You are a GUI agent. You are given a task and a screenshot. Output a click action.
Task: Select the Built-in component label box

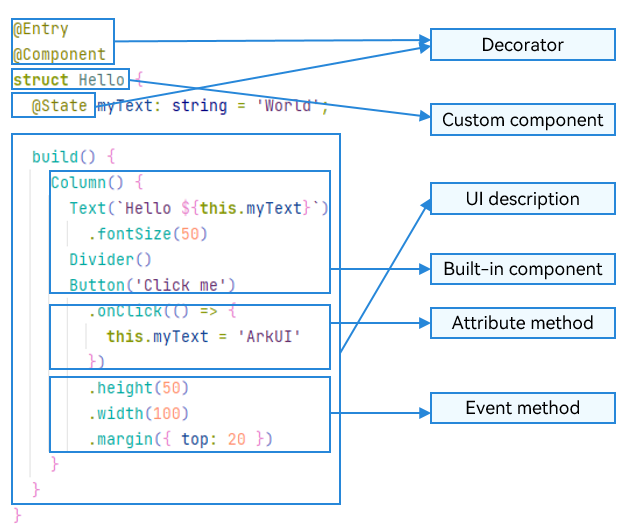522,269
